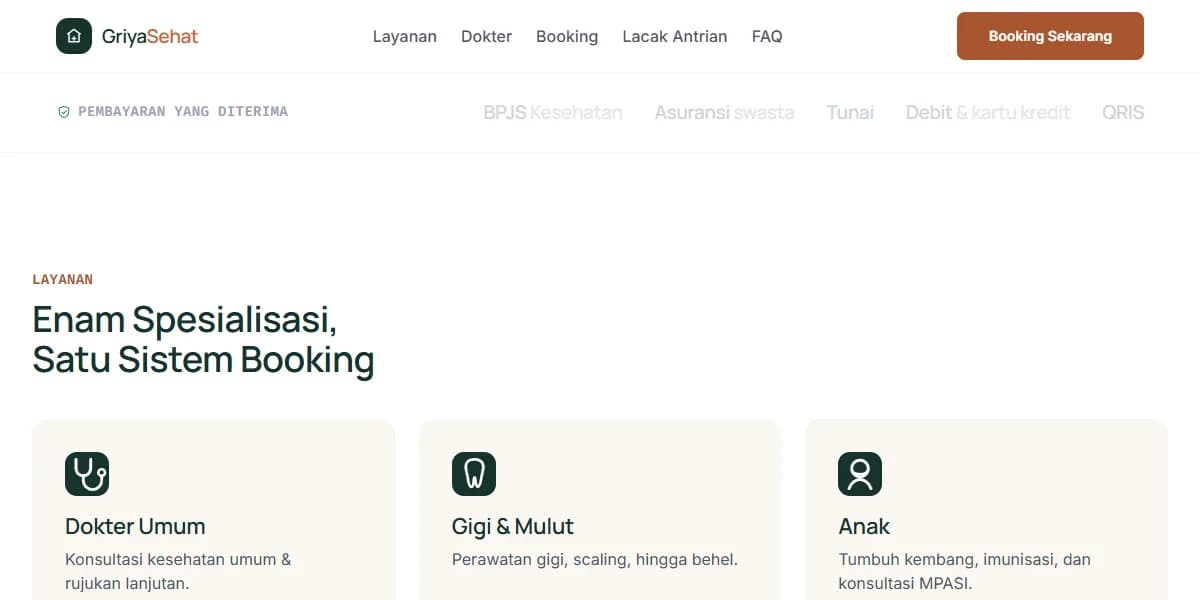Click the PEMBAYARAN YANG DITERIMA text

click(183, 112)
